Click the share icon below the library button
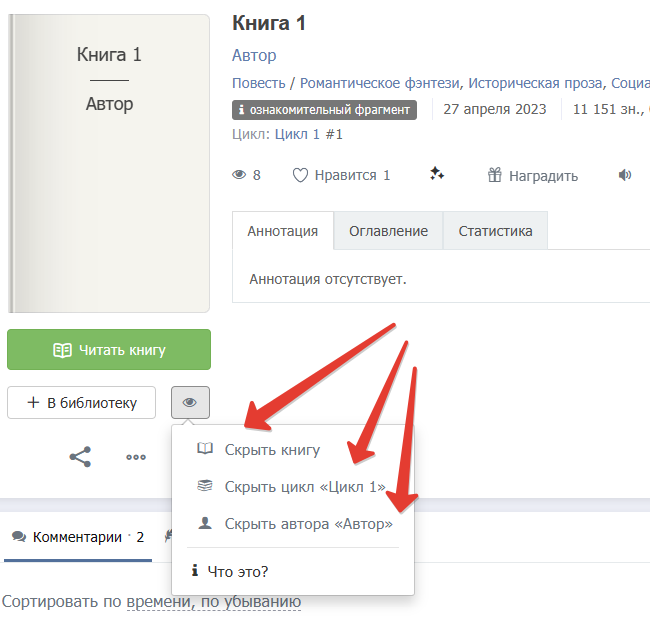The image size is (650, 631). 80,457
